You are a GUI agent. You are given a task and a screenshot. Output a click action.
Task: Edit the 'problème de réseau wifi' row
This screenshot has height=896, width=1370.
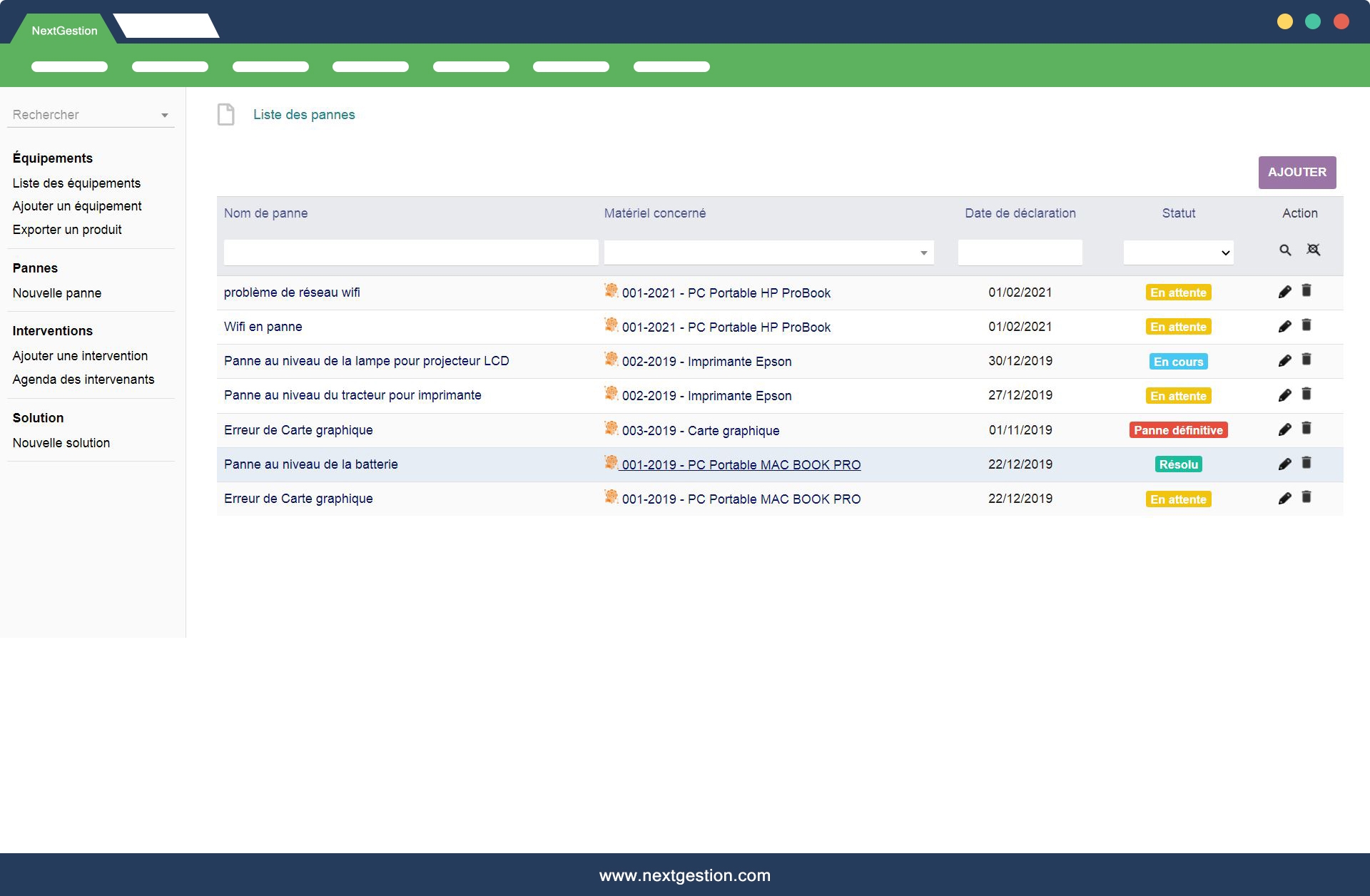pyautogui.click(x=1285, y=292)
